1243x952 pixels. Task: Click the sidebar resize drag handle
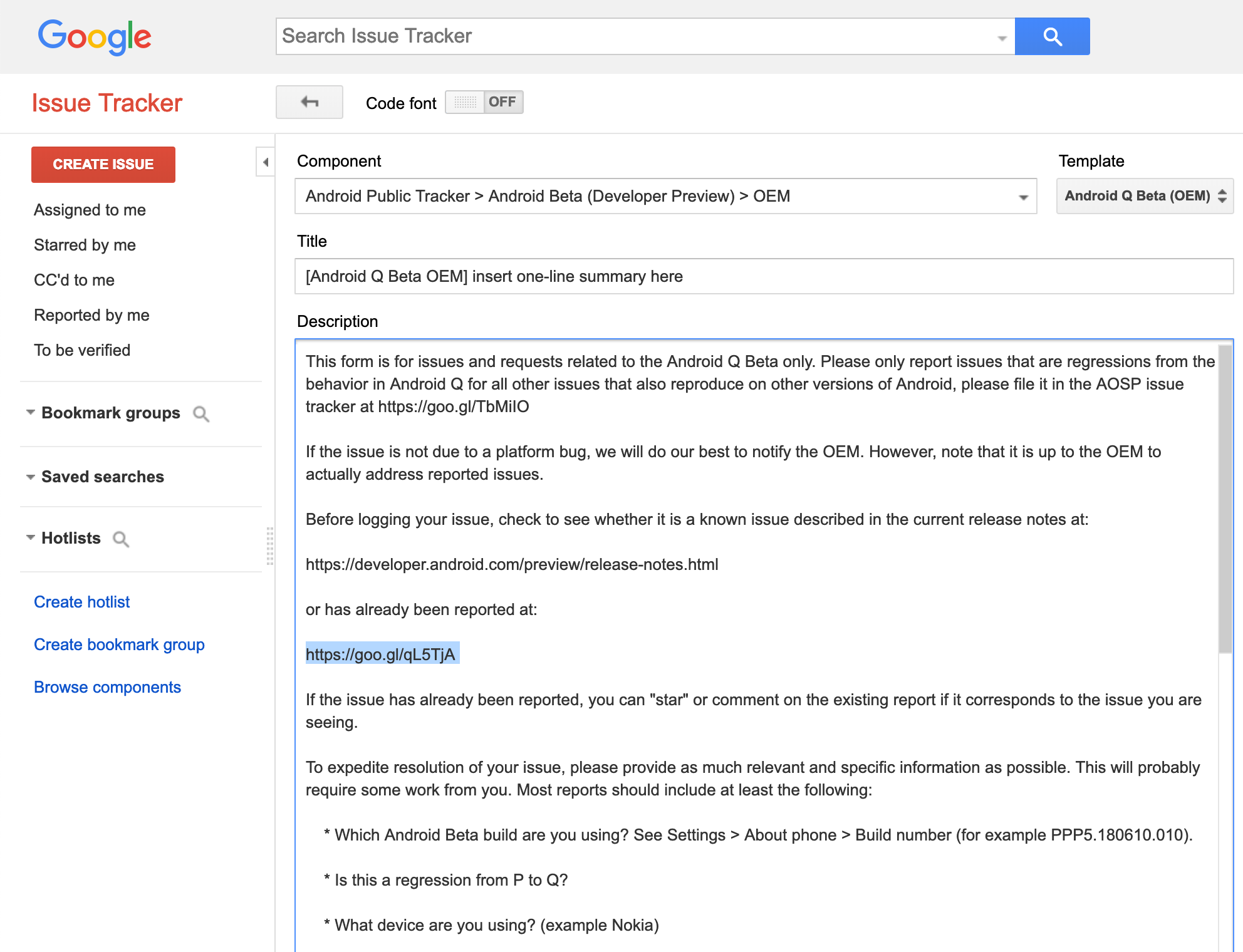tap(270, 546)
